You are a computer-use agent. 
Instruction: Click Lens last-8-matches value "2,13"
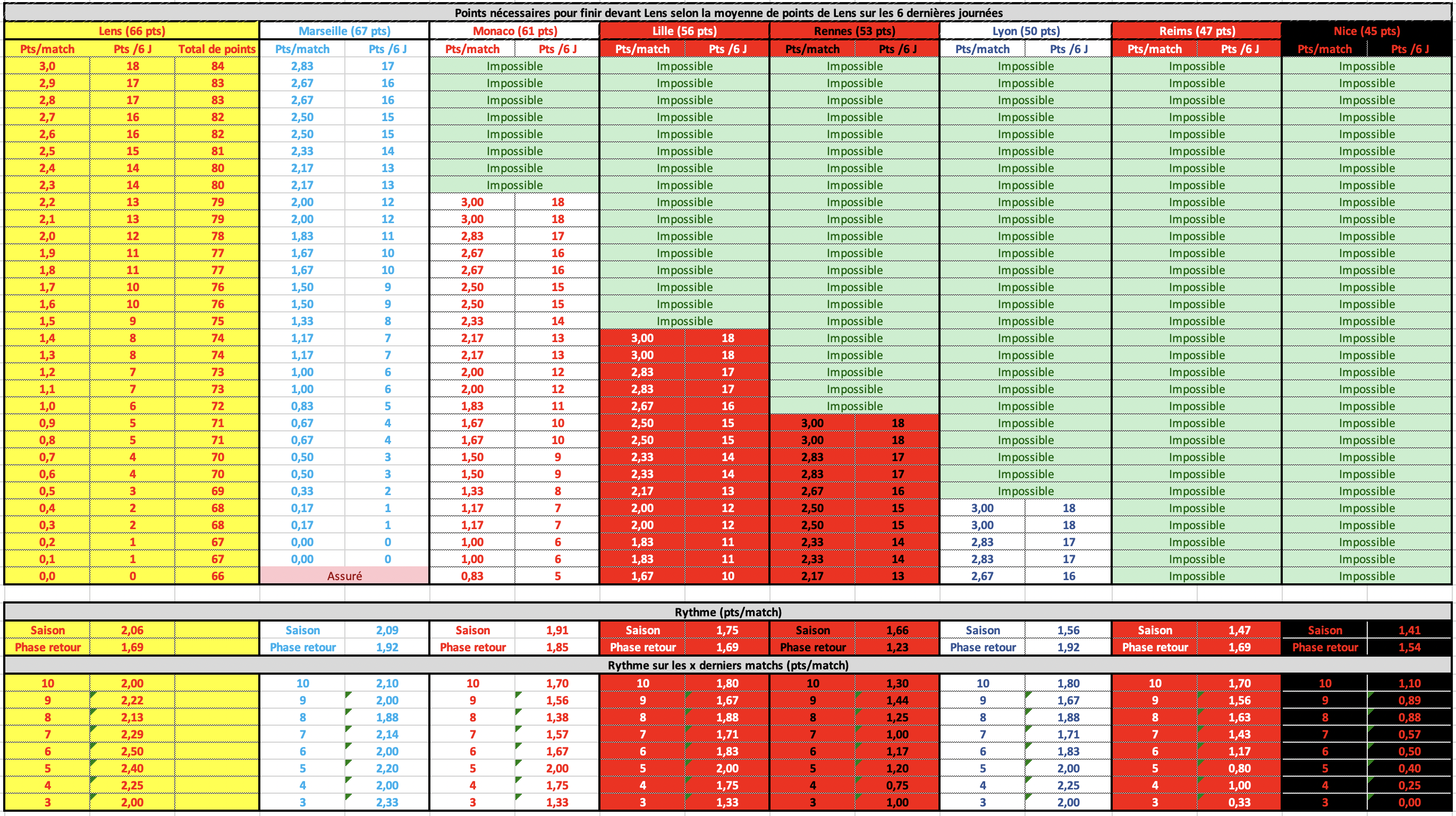click(132, 717)
